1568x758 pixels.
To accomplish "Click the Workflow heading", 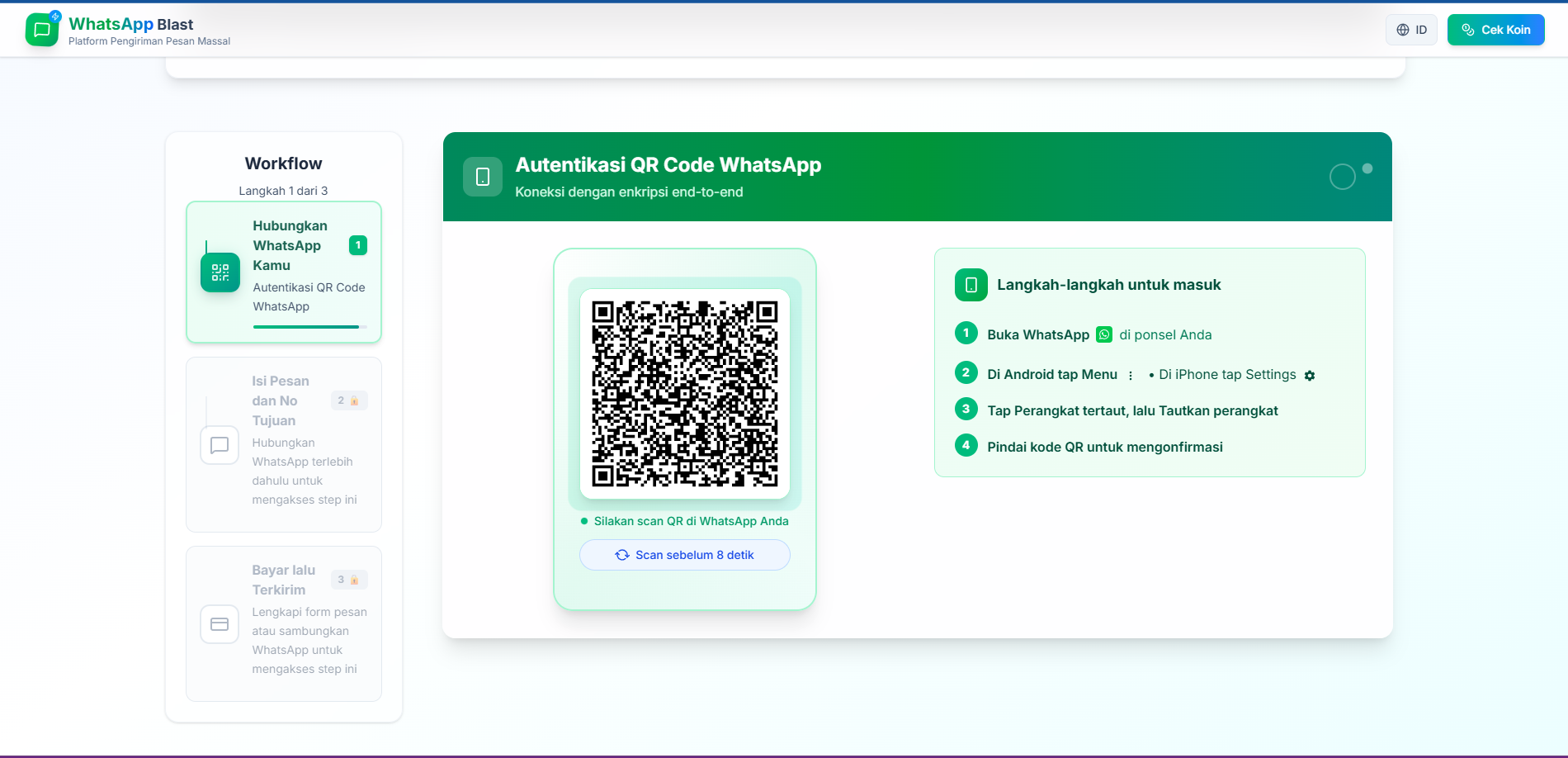I will [284, 163].
